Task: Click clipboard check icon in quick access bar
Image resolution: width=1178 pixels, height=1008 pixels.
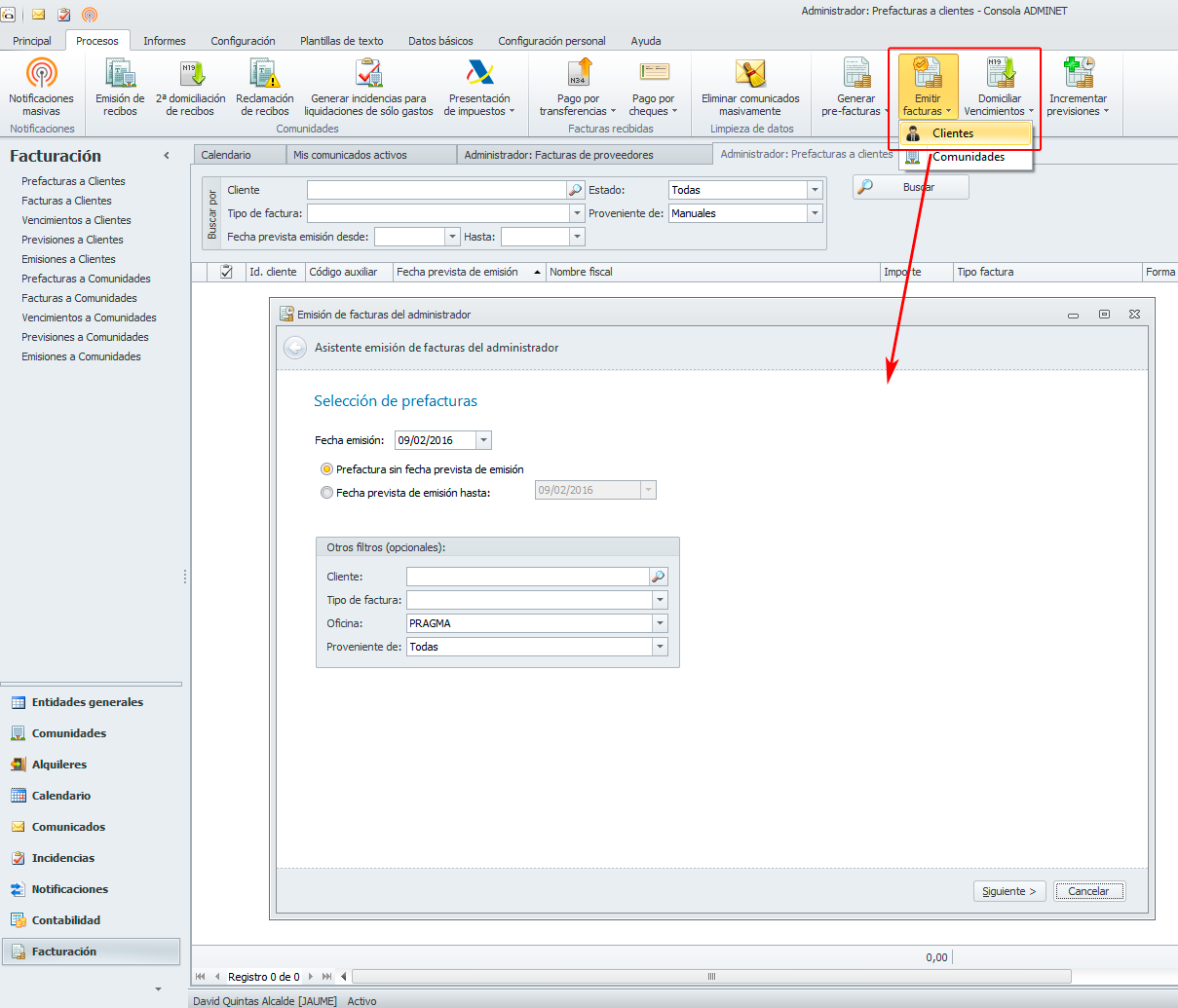Action: pos(64,15)
